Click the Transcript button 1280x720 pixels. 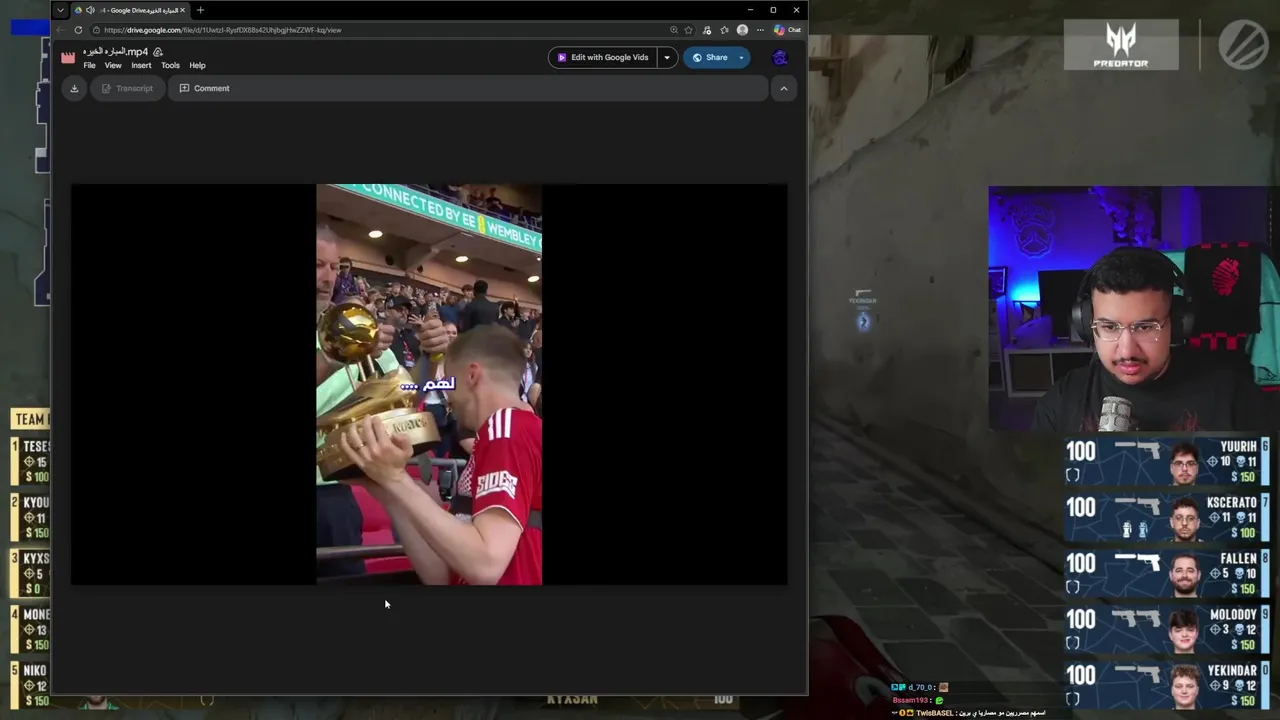coord(127,88)
